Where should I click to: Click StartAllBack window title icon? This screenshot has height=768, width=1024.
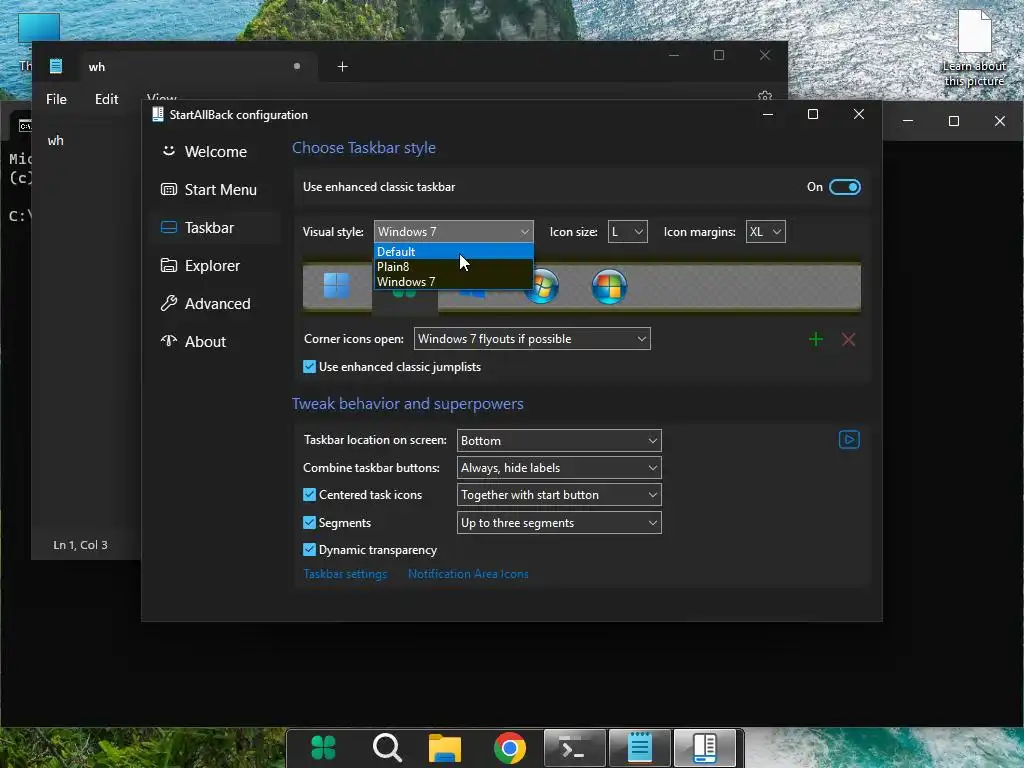point(157,115)
